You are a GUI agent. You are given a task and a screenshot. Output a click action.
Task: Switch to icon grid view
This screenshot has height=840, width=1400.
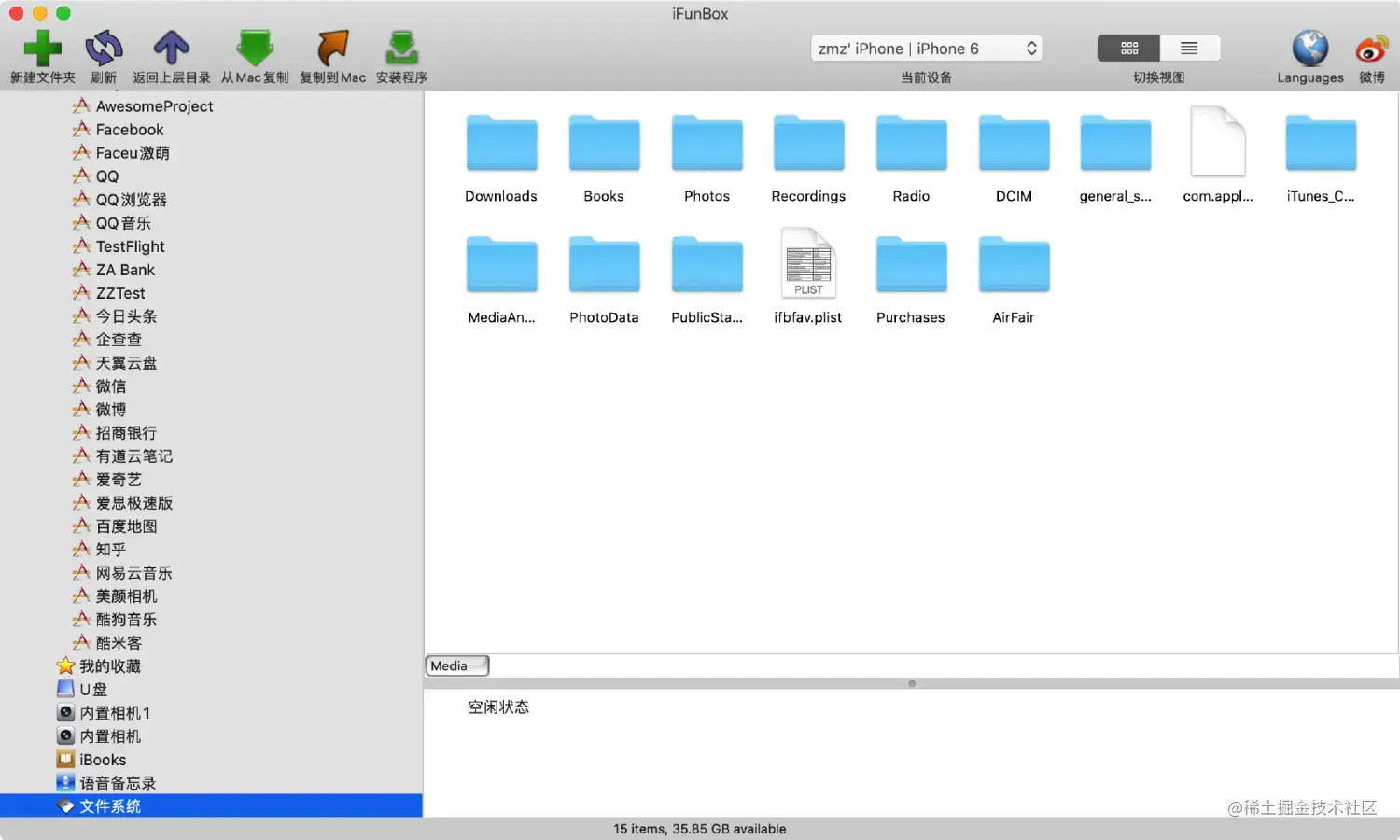tap(1128, 49)
